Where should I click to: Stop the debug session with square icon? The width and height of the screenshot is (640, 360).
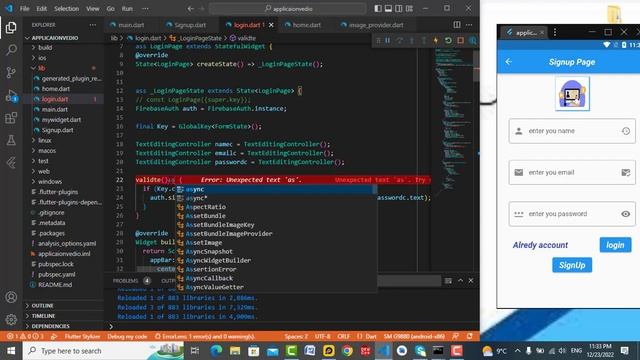460,40
